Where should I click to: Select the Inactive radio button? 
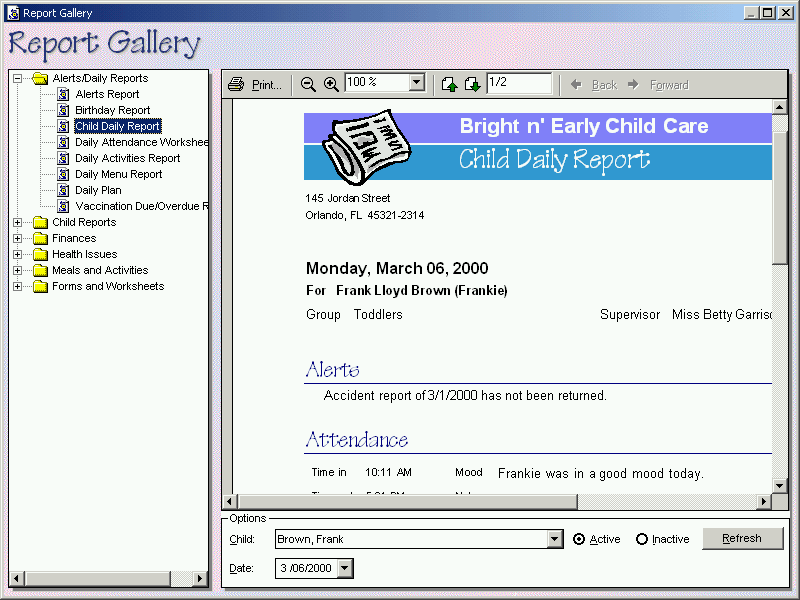coord(642,539)
